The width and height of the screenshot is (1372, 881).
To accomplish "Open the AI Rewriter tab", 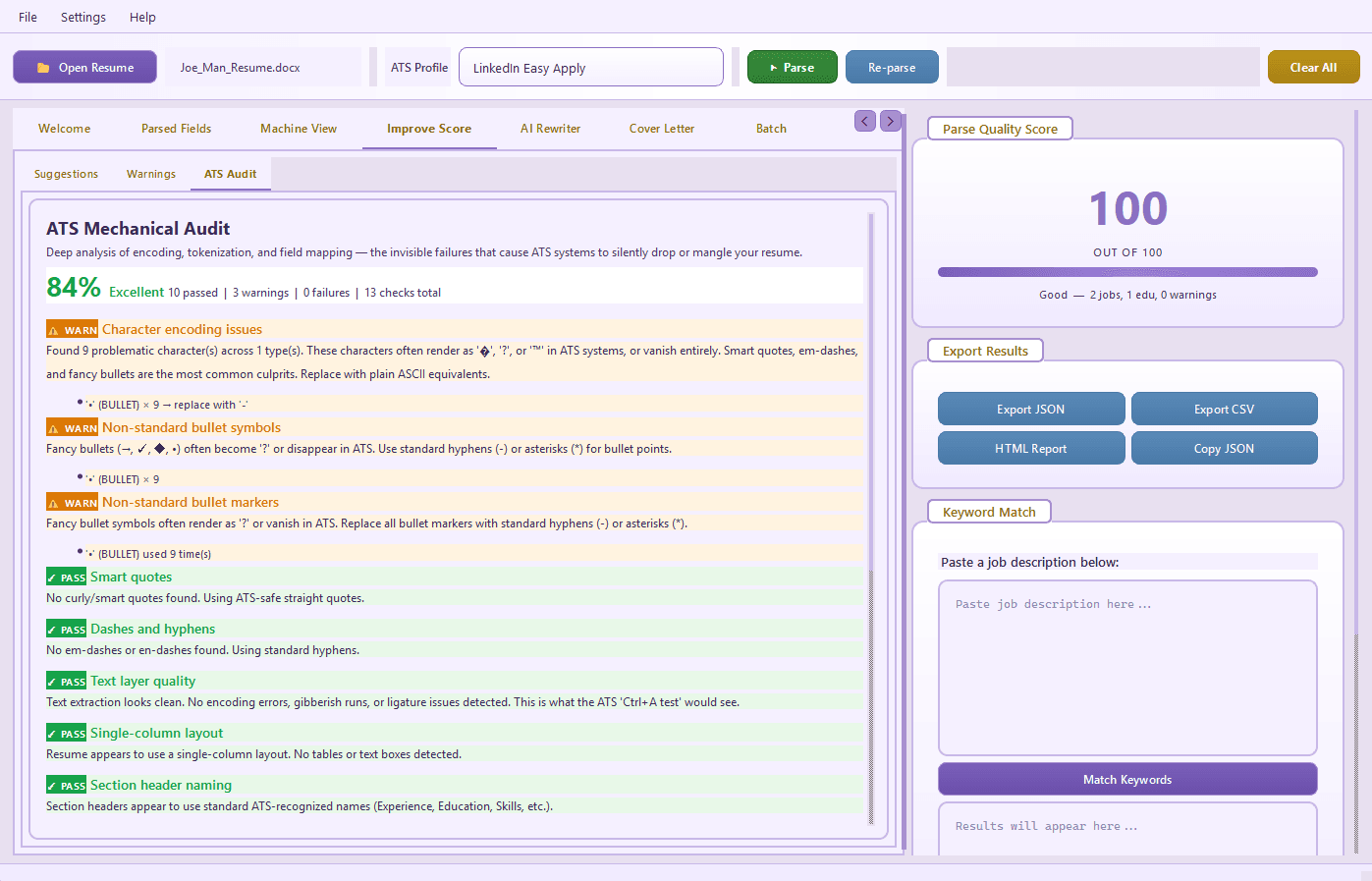I will pyautogui.click(x=550, y=129).
